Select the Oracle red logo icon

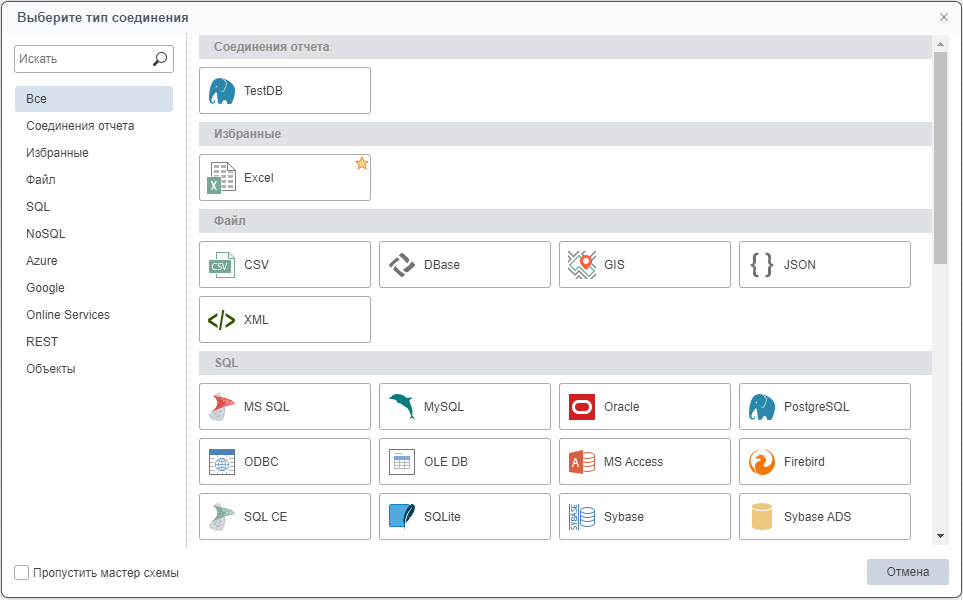582,407
